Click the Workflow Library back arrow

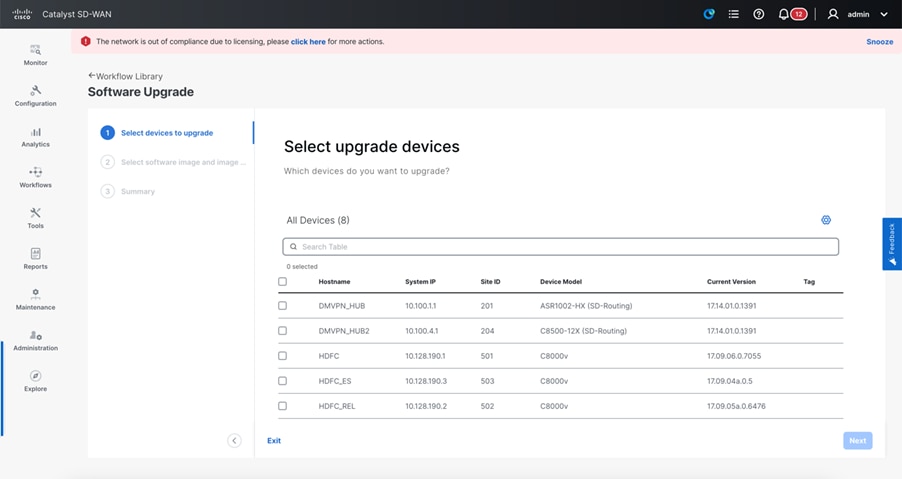91,75
